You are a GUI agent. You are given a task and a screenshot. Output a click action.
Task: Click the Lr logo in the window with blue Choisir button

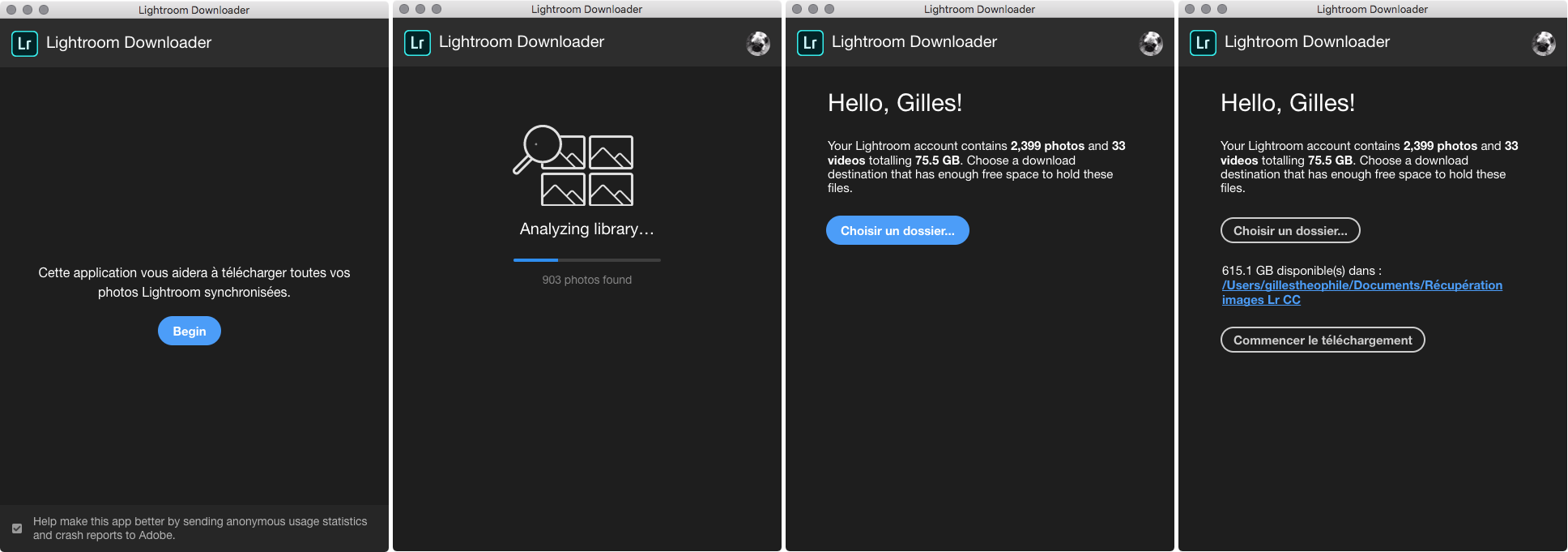point(810,42)
